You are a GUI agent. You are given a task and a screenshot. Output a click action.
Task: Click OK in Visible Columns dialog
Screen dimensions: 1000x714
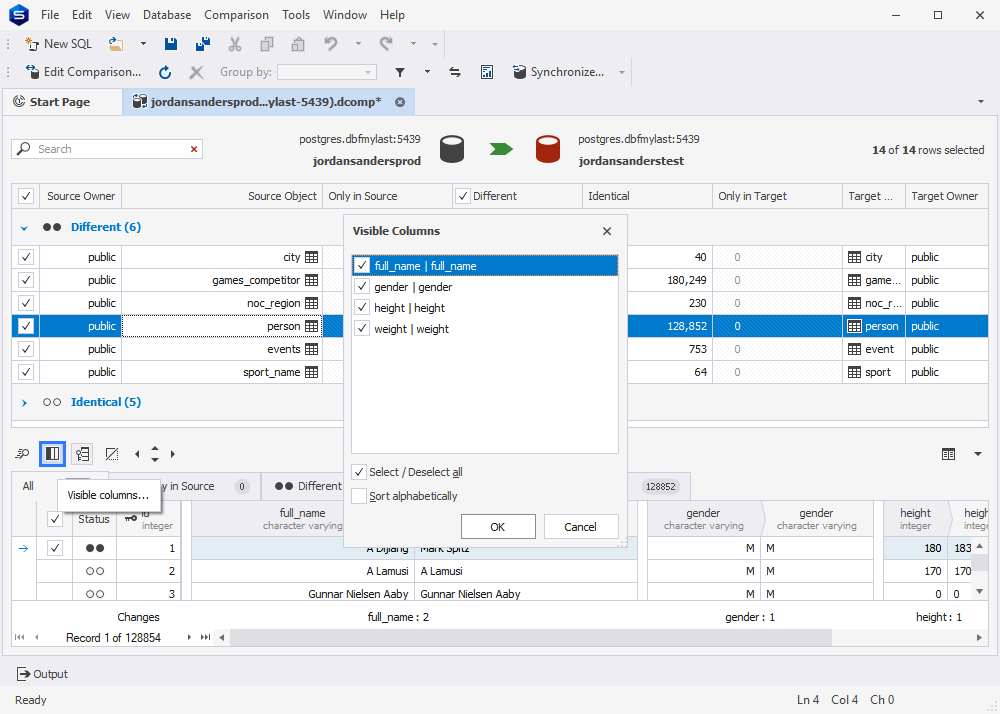point(497,527)
